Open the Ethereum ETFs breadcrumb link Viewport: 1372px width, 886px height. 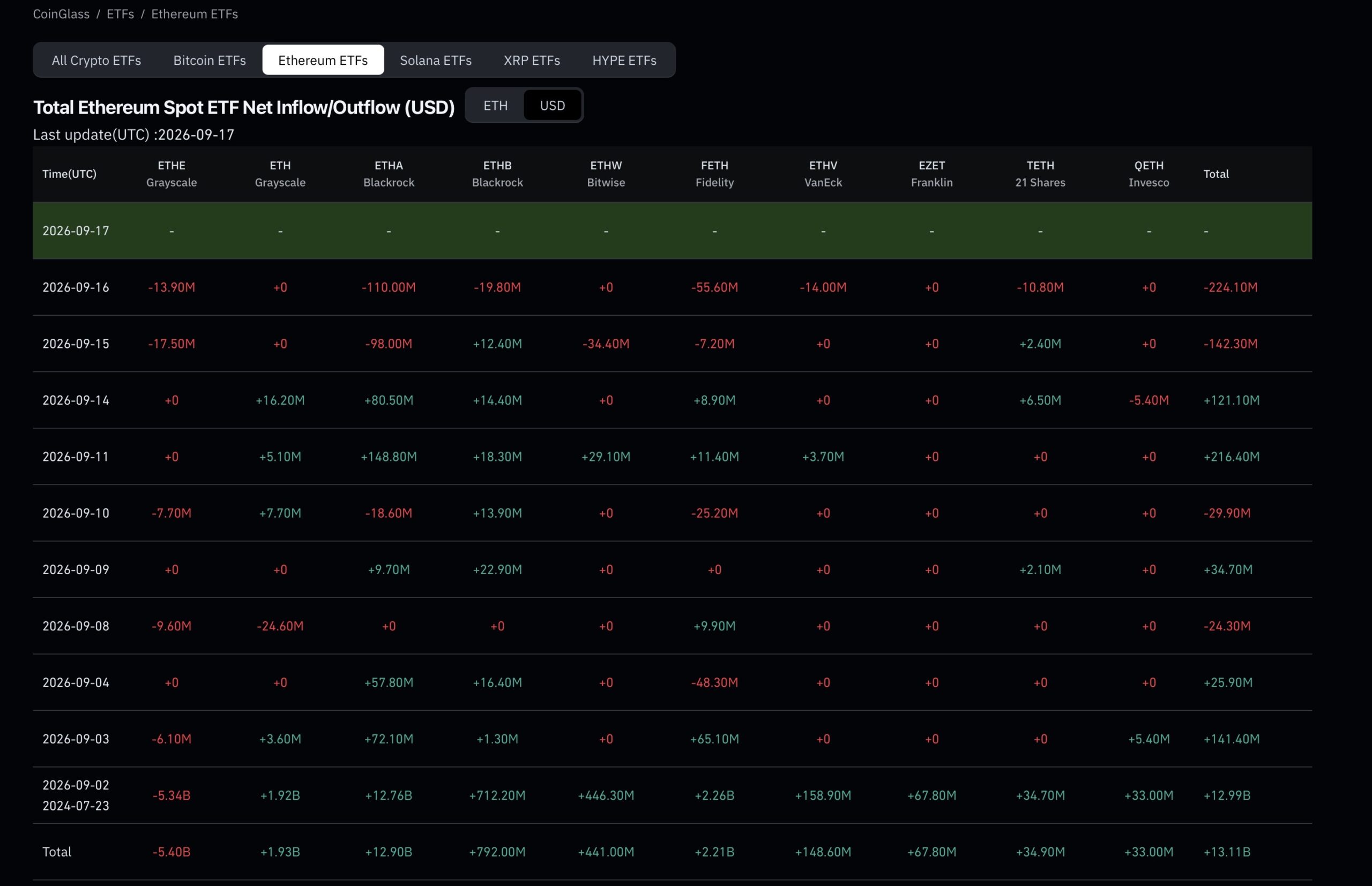(195, 14)
